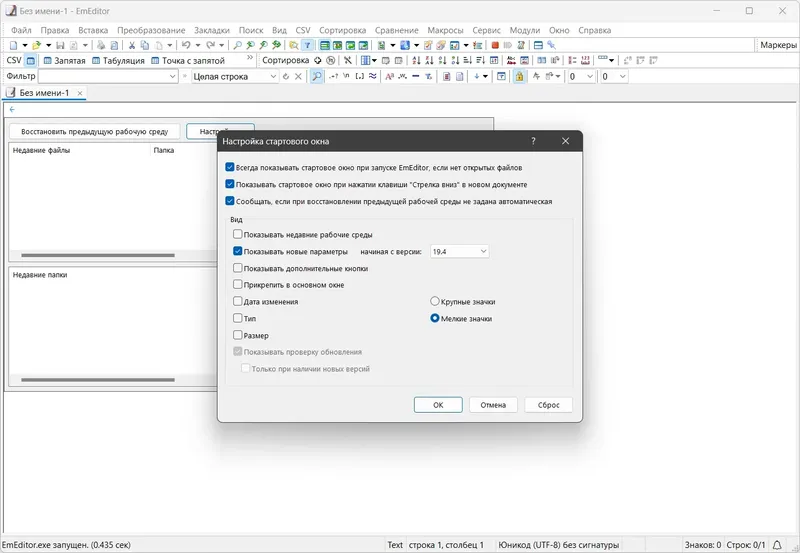Open the version 19.4 dropdown
The image size is (800, 553).
click(460, 252)
